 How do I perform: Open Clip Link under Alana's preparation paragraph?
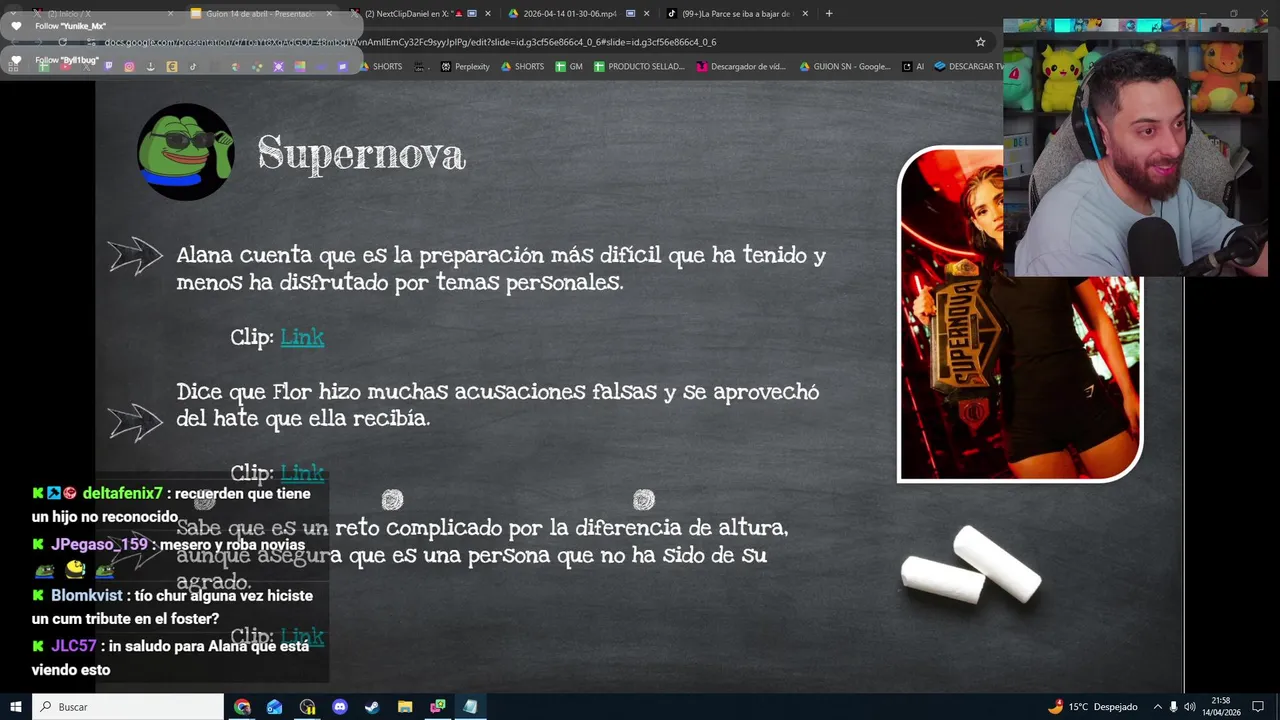302,337
